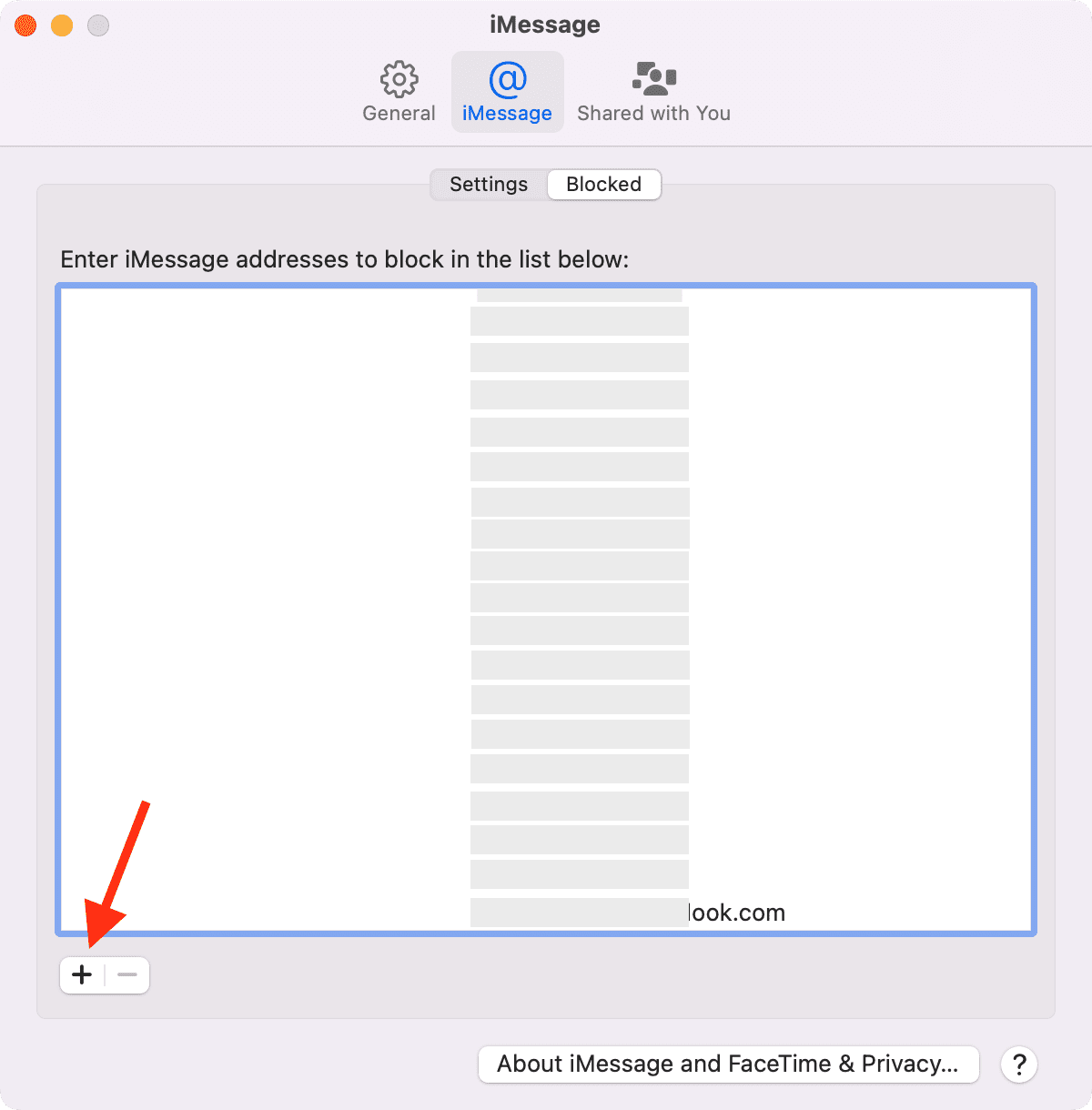Viewport: 1092px width, 1110px height.
Task: Select the blocked entry ending in look.com
Action: 546,913
